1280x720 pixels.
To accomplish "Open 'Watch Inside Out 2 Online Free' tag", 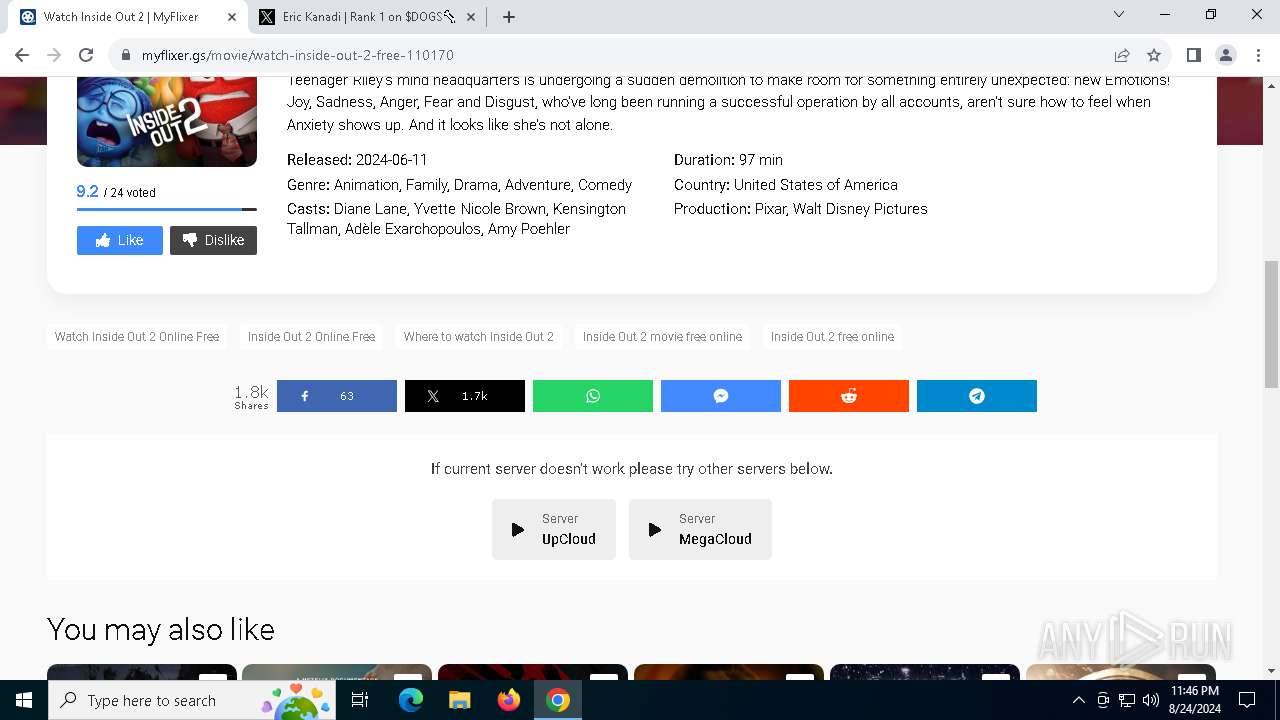I will click(137, 337).
